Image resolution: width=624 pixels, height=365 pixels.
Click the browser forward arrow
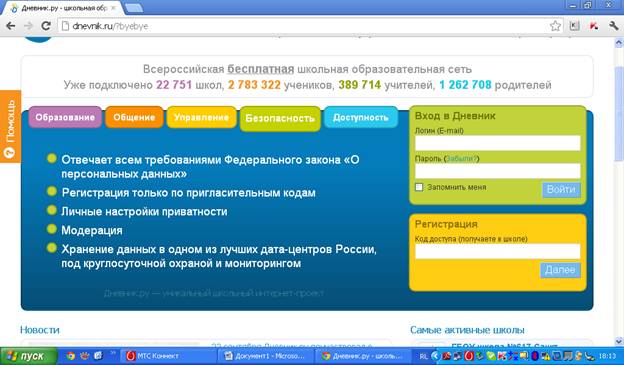tap(28, 26)
